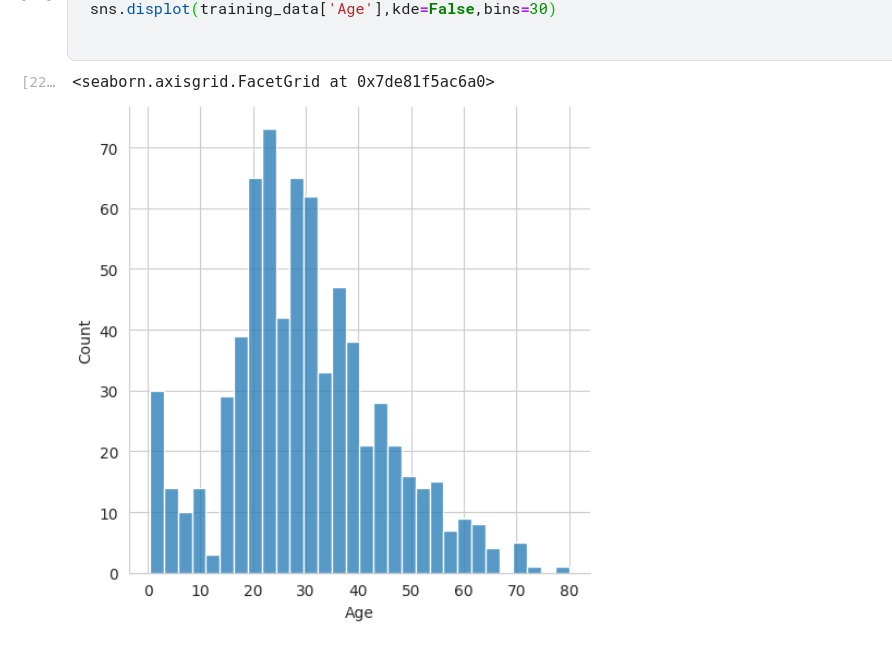Click the shortest bar just after age 10
The width and height of the screenshot is (892, 655).
(213, 564)
